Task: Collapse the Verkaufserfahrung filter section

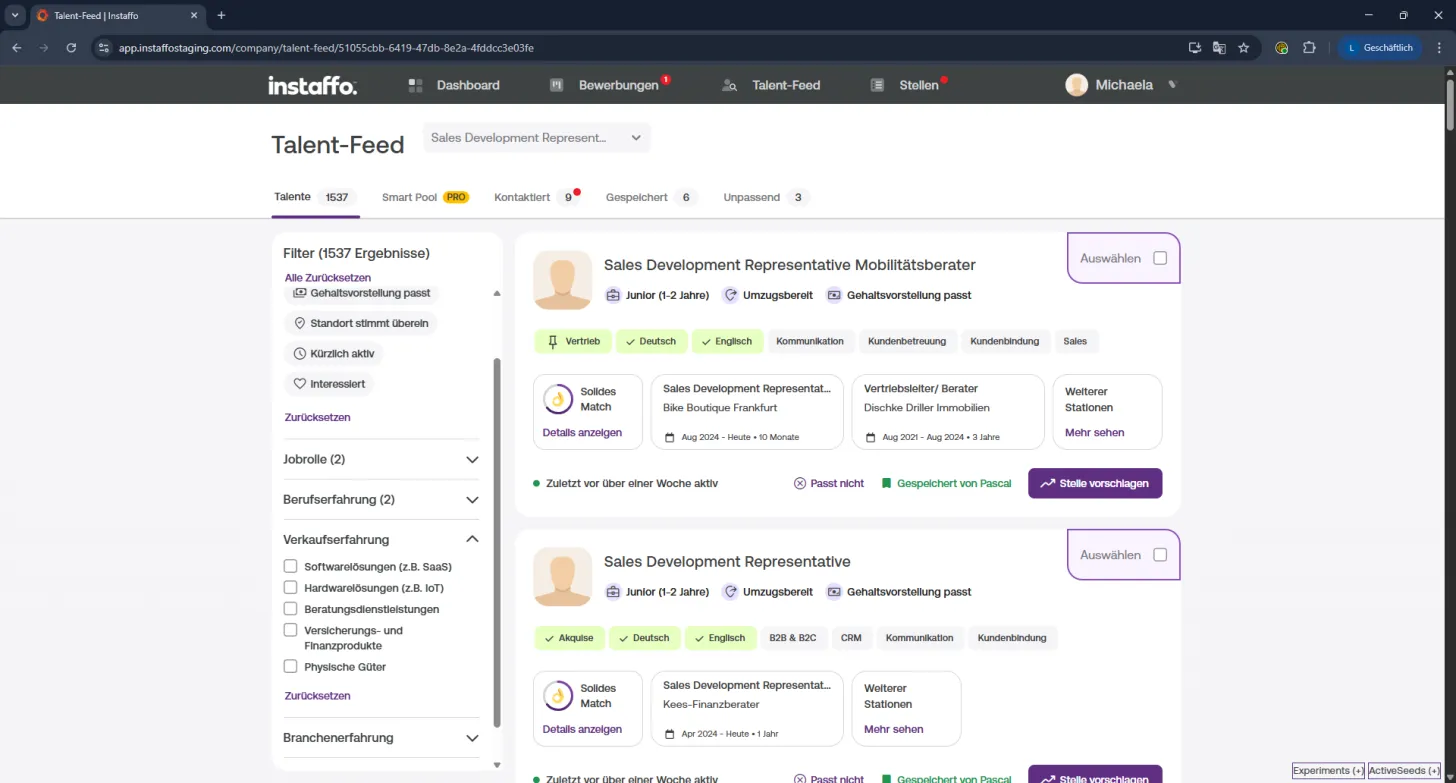Action: [381, 539]
